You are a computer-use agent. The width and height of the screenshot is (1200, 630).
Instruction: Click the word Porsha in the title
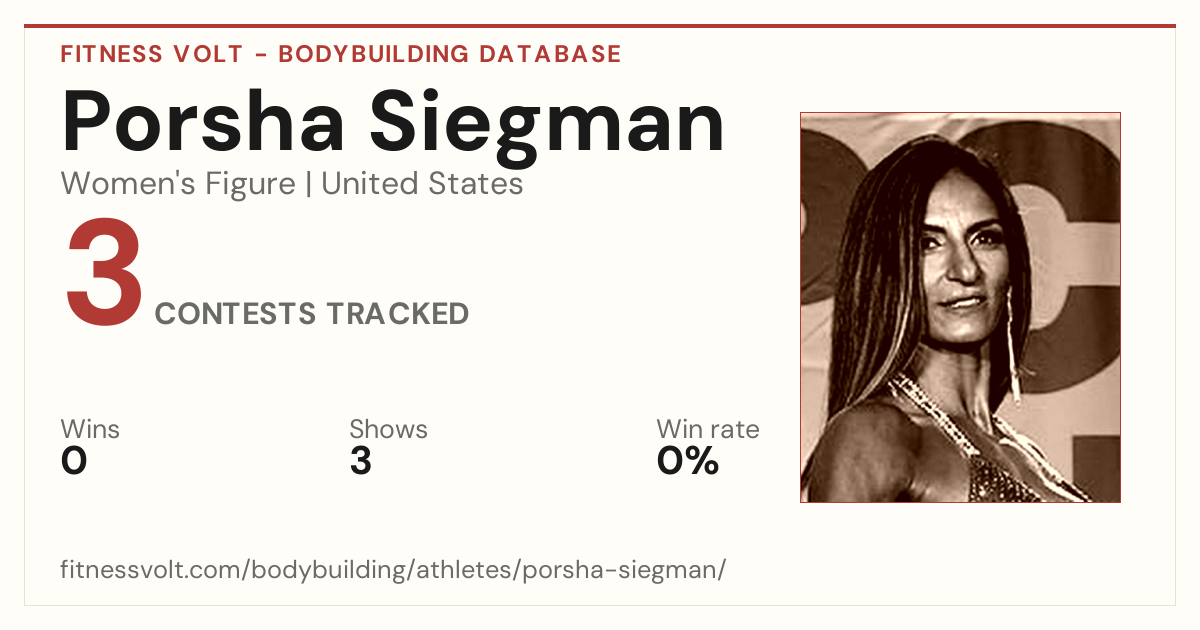click(204, 122)
